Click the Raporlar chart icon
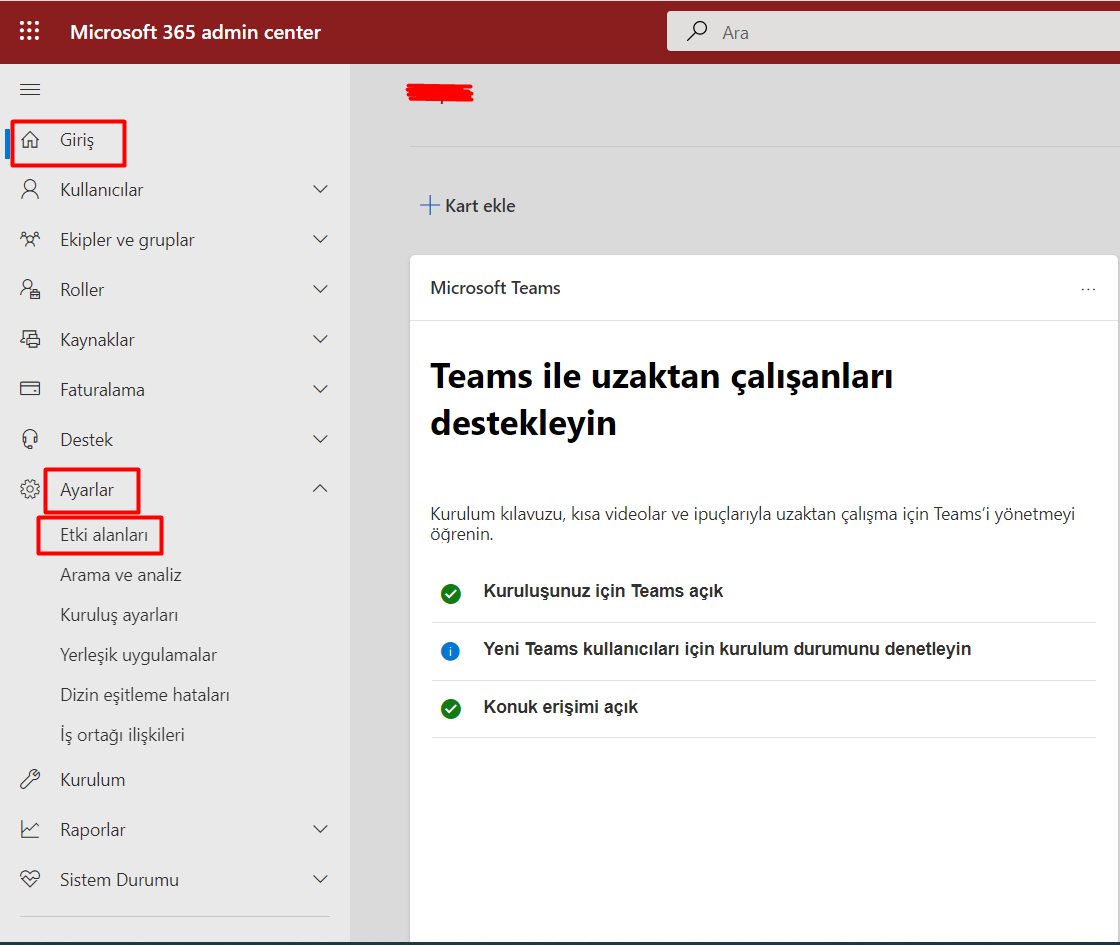The width and height of the screenshot is (1120, 945). [x=30, y=829]
